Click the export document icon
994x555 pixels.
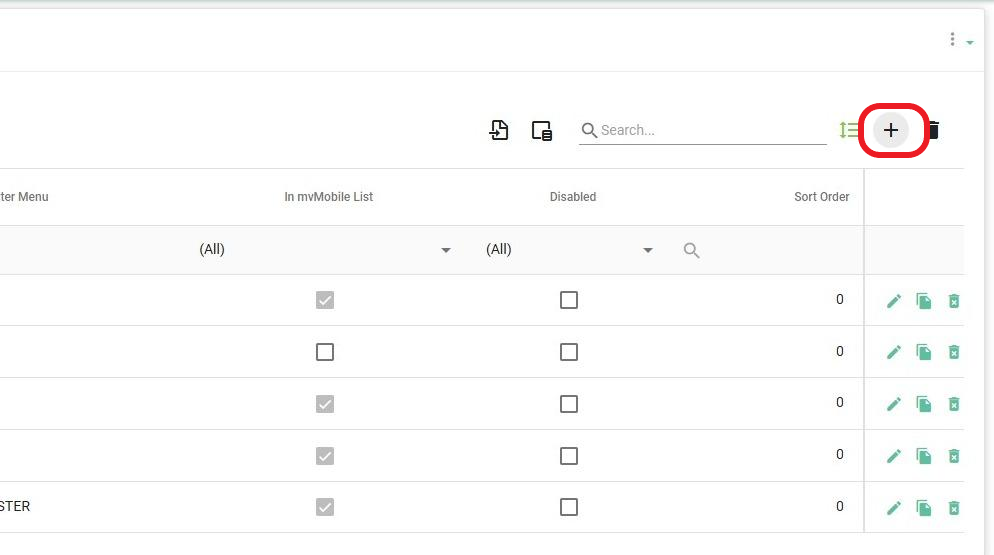pyautogui.click(x=499, y=130)
